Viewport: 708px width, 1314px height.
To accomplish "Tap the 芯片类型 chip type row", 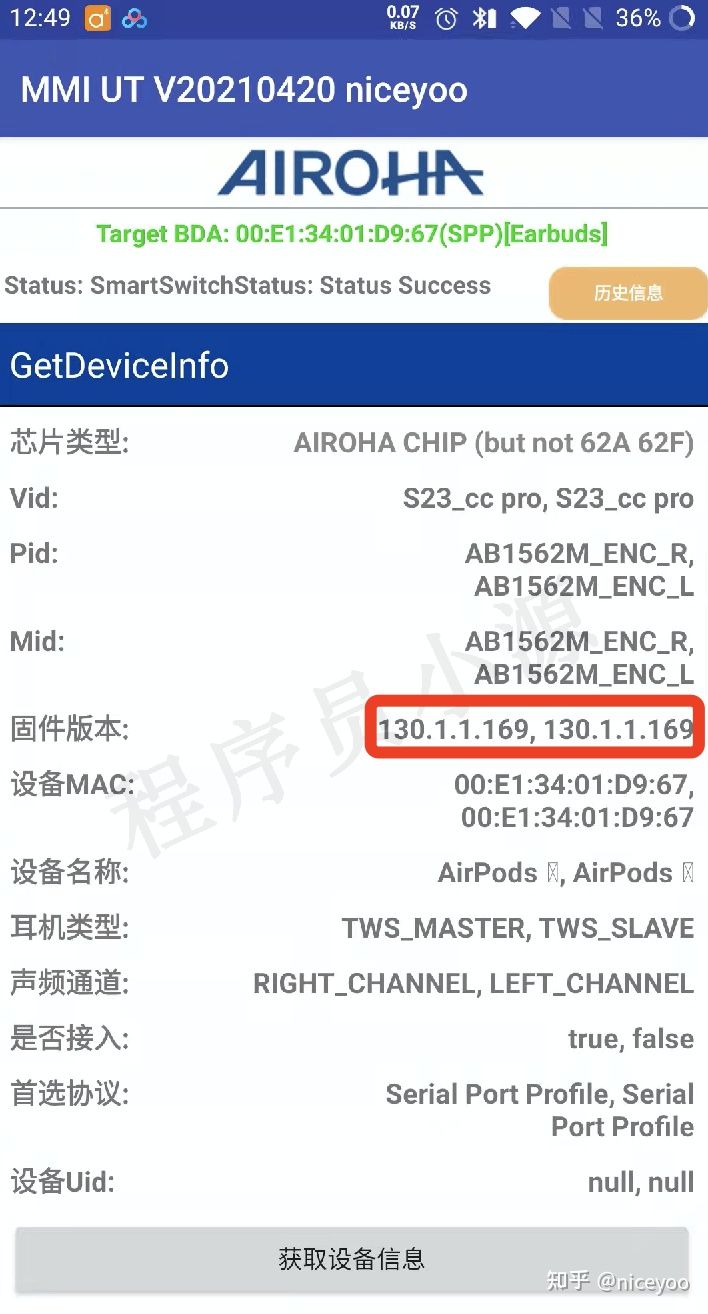I will point(354,442).
